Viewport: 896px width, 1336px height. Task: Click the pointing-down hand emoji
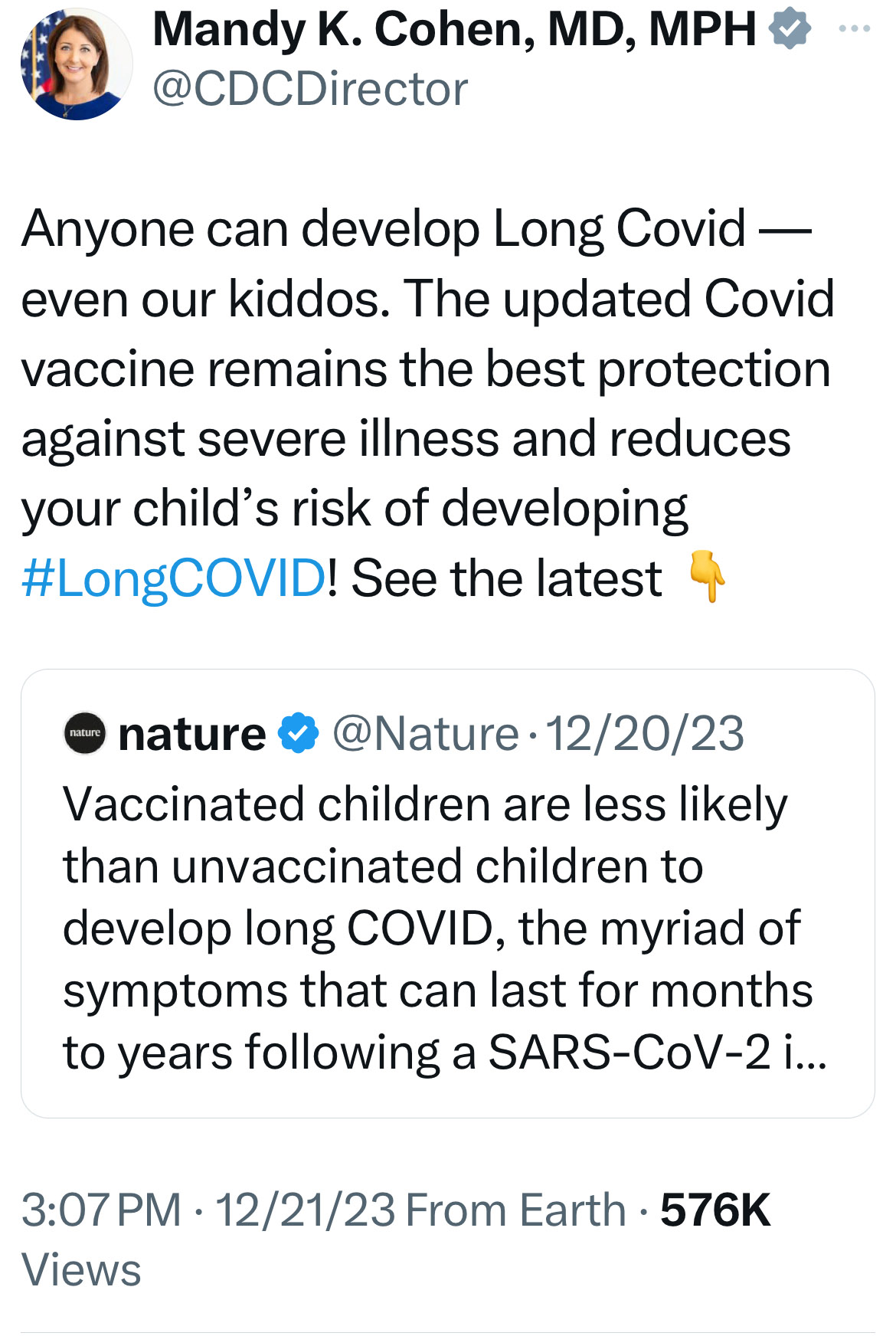coord(706,576)
